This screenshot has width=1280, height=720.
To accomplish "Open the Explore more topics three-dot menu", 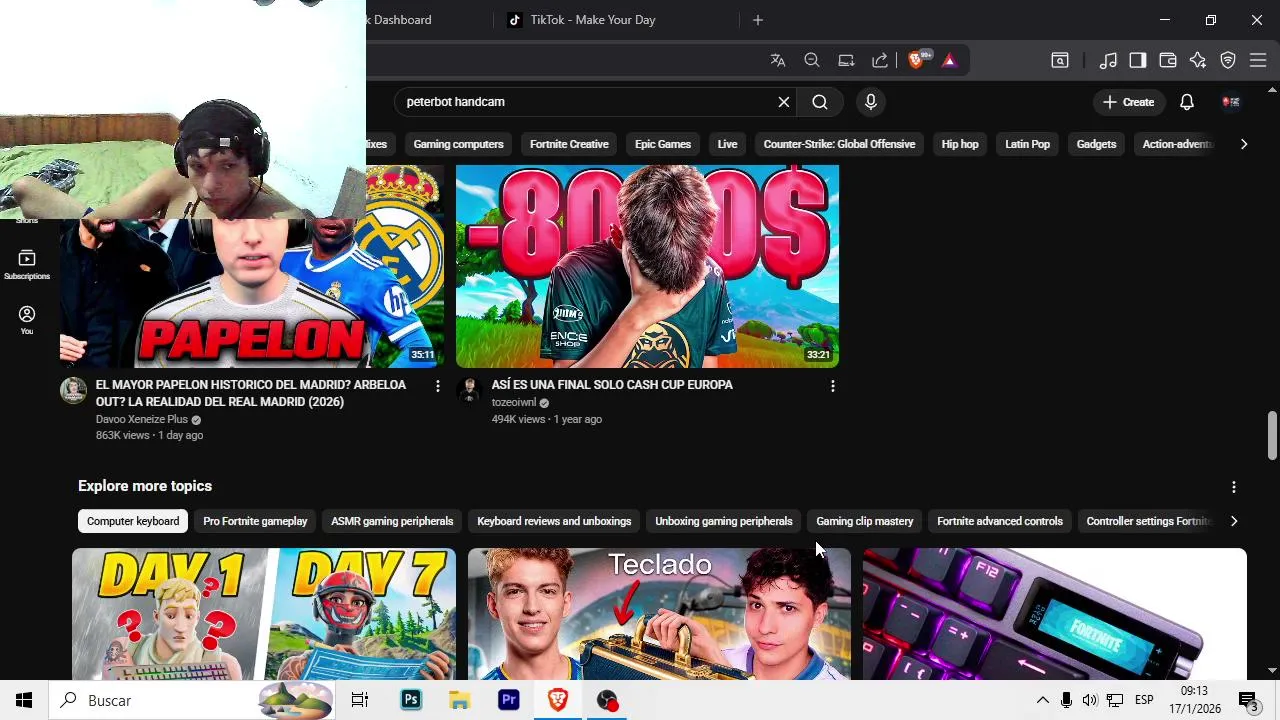I will click(1234, 487).
